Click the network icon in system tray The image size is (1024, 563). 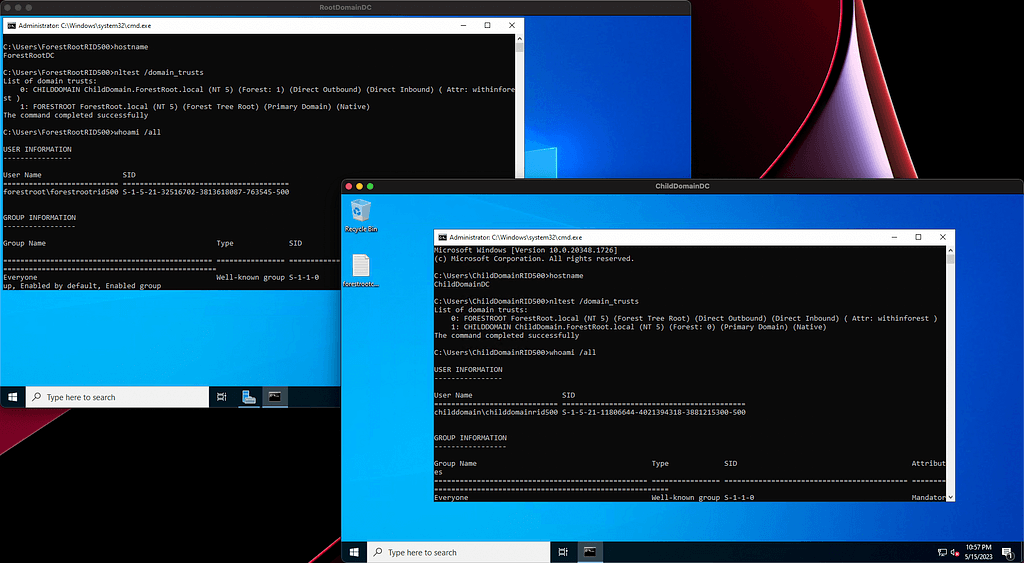942,552
